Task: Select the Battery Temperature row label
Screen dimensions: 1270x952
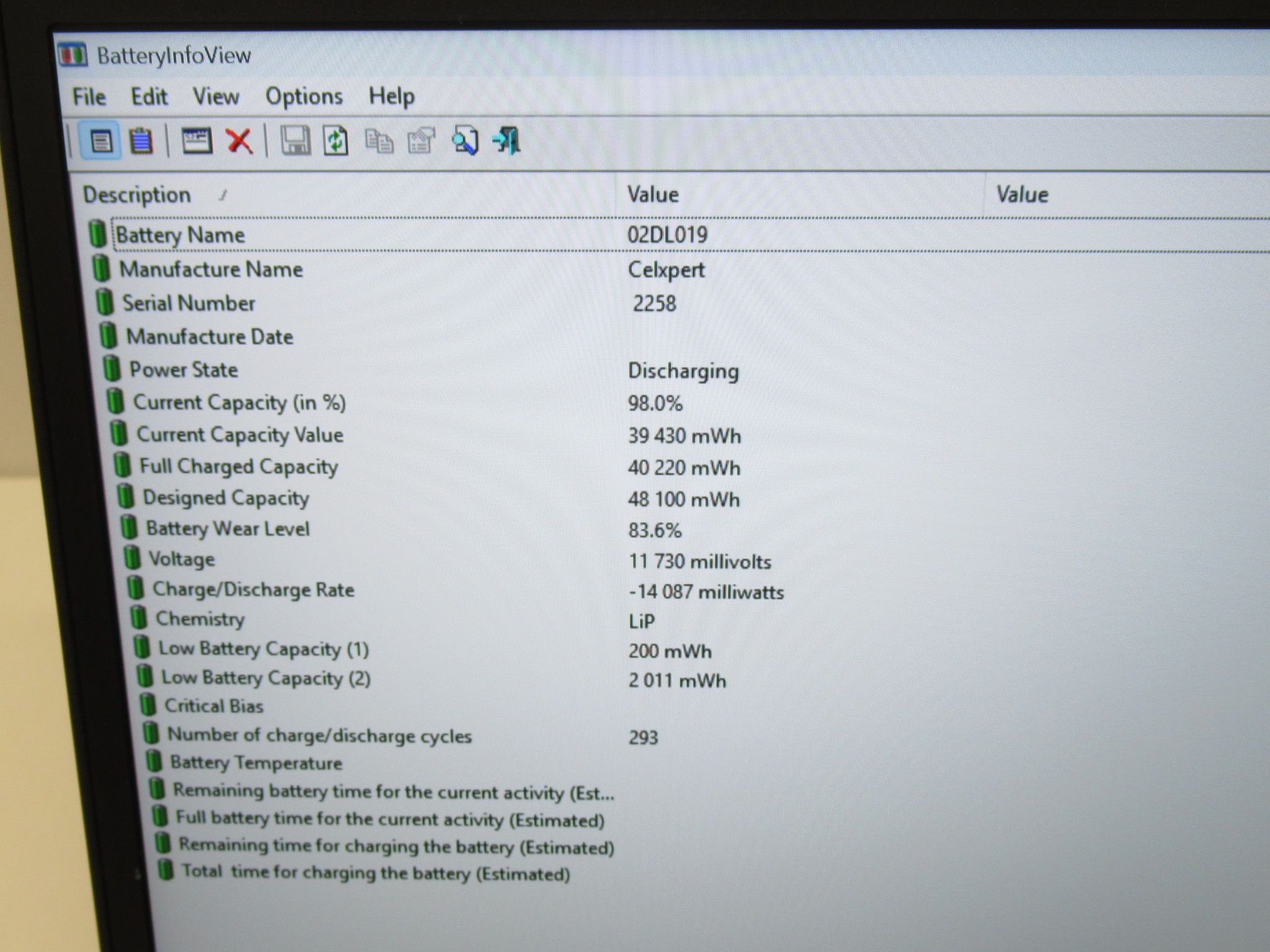Action: point(256,762)
